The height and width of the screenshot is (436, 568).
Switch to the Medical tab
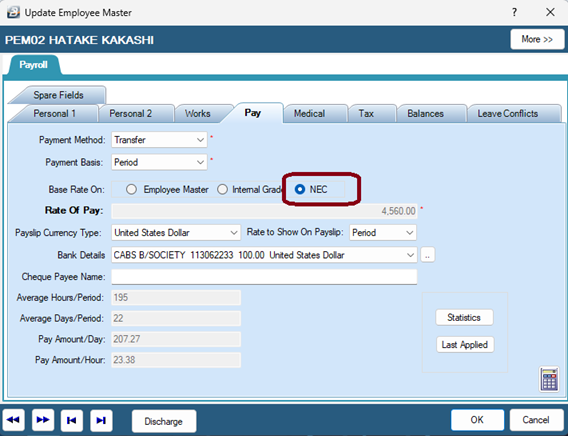(309, 114)
